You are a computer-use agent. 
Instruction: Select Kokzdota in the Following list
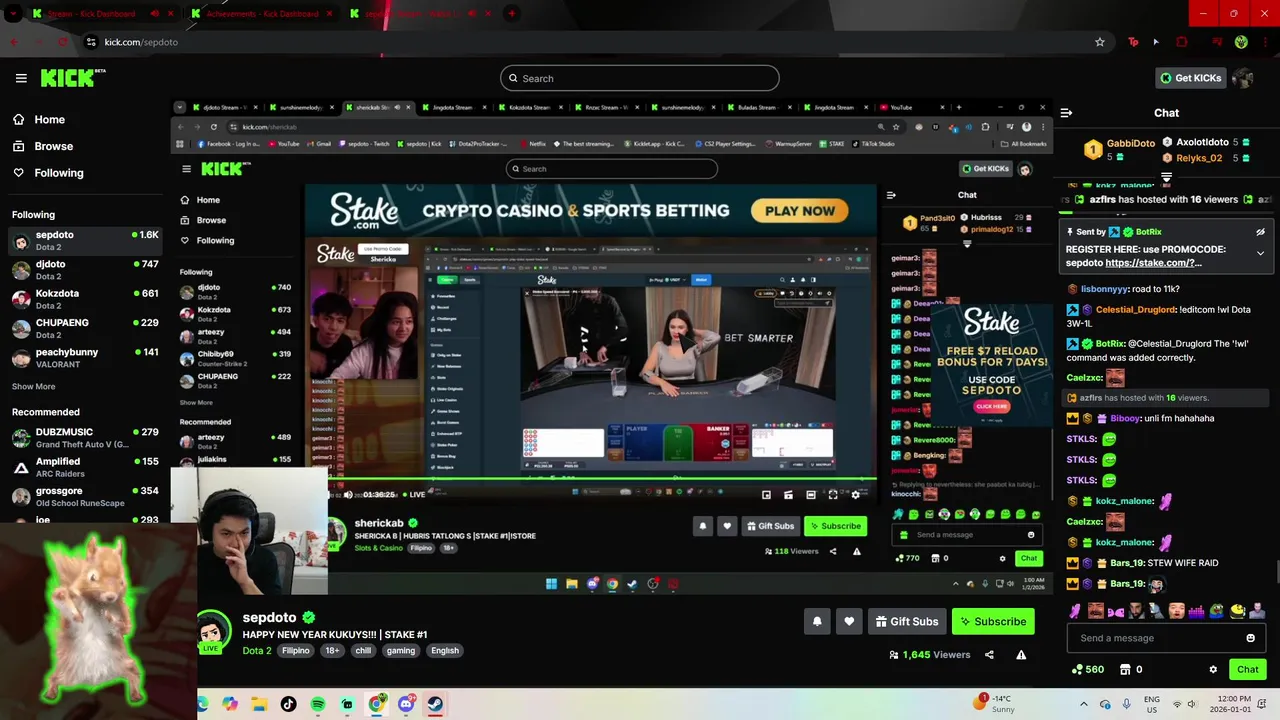(x=85, y=299)
